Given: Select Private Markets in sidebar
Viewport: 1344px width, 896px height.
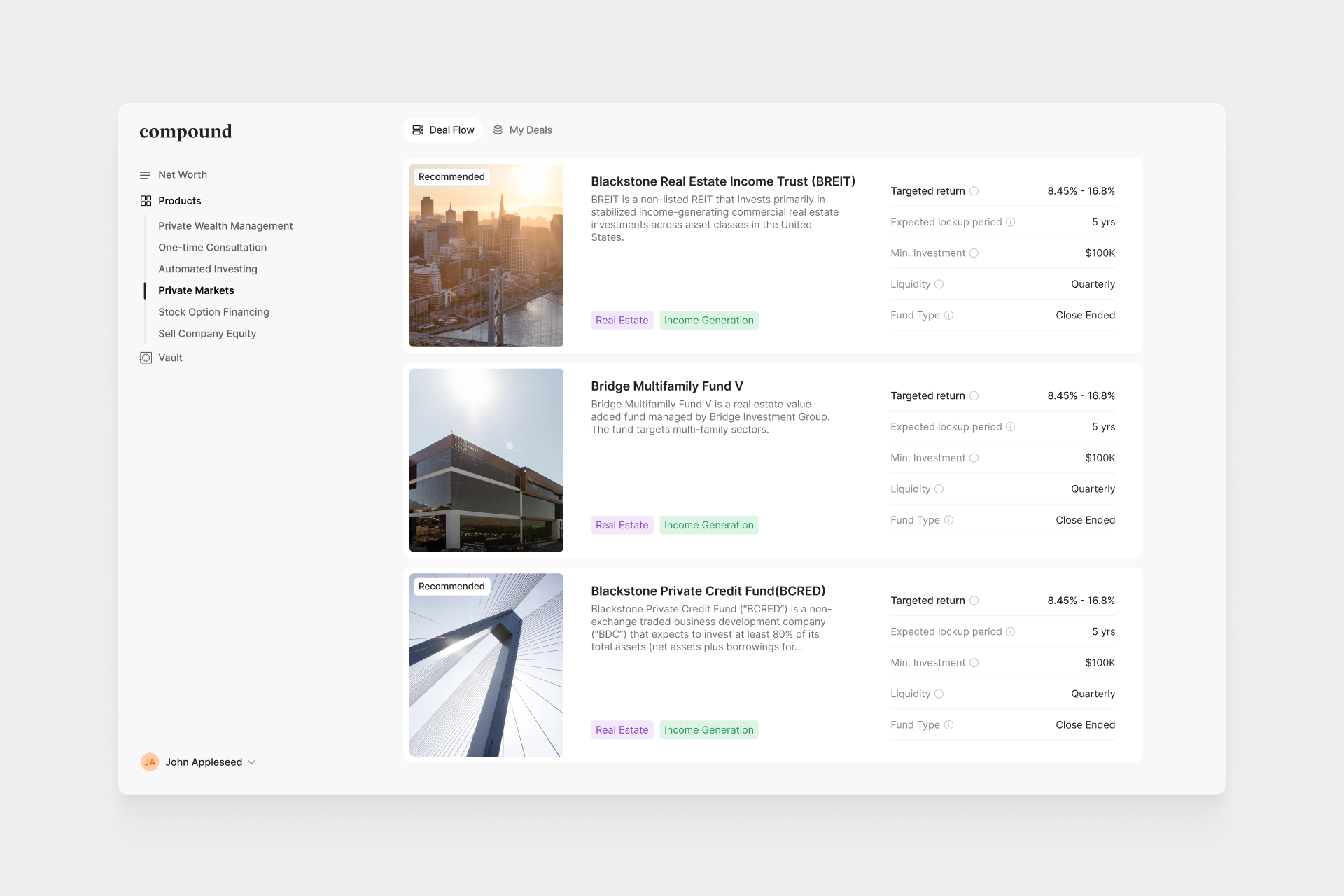Looking at the screenshot, I should click(x=196, y=290).
